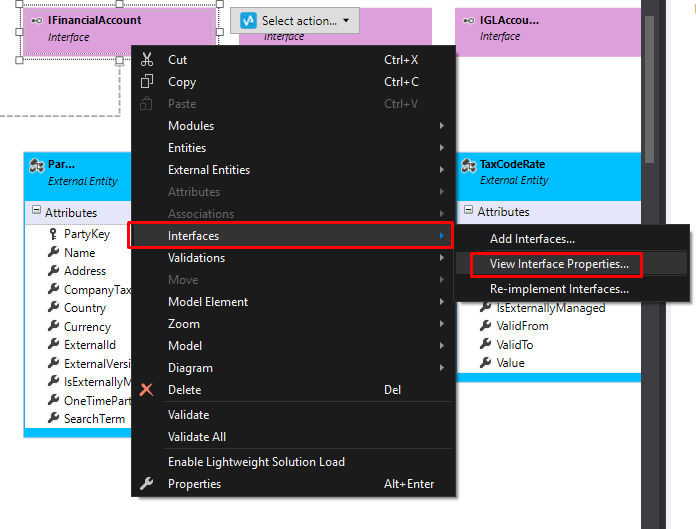Open the Interfaces submenu

tap(293, 236)
